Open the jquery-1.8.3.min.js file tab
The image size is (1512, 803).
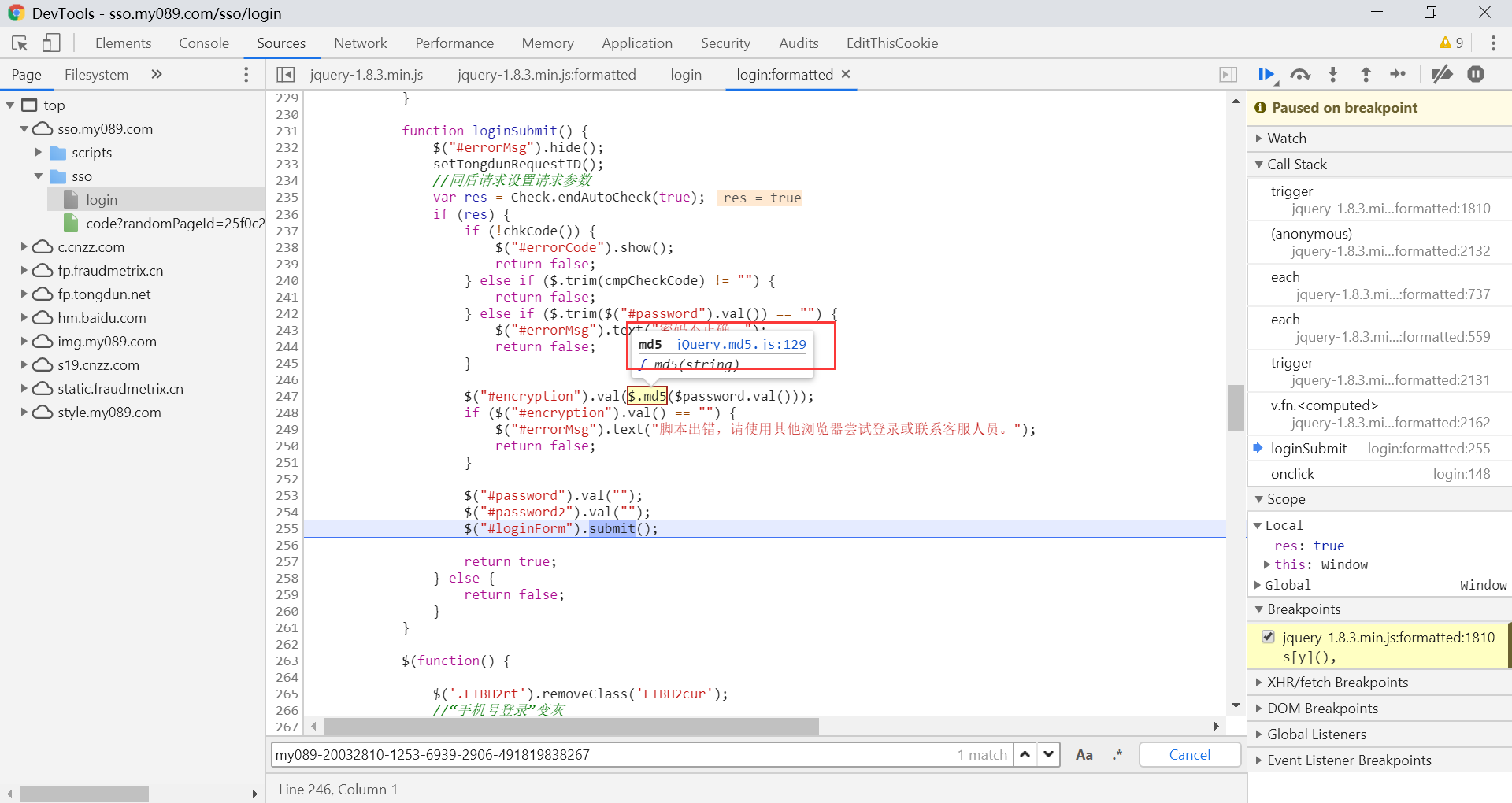click(x=366, y=74)
